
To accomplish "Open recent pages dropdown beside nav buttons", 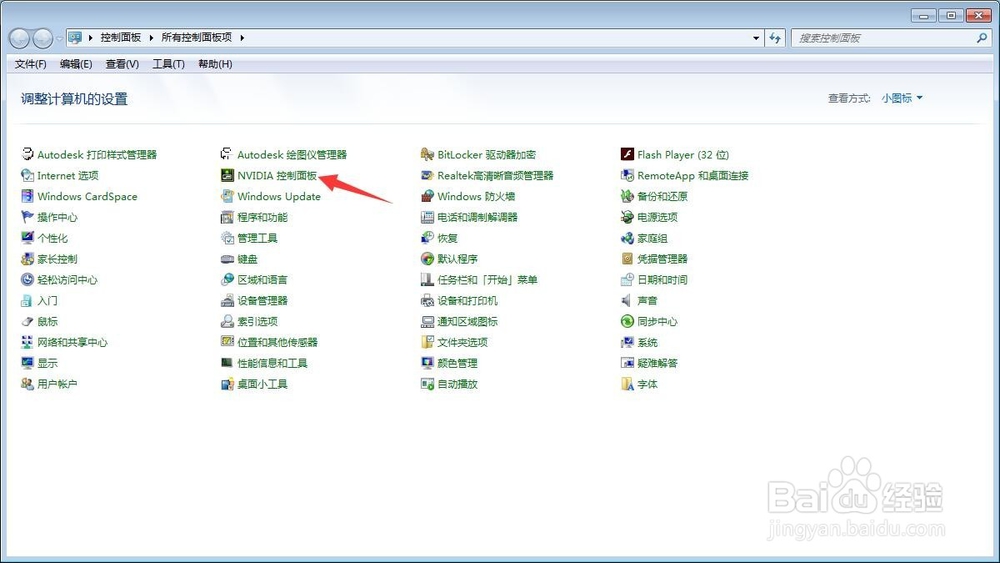I will point(59,38).
